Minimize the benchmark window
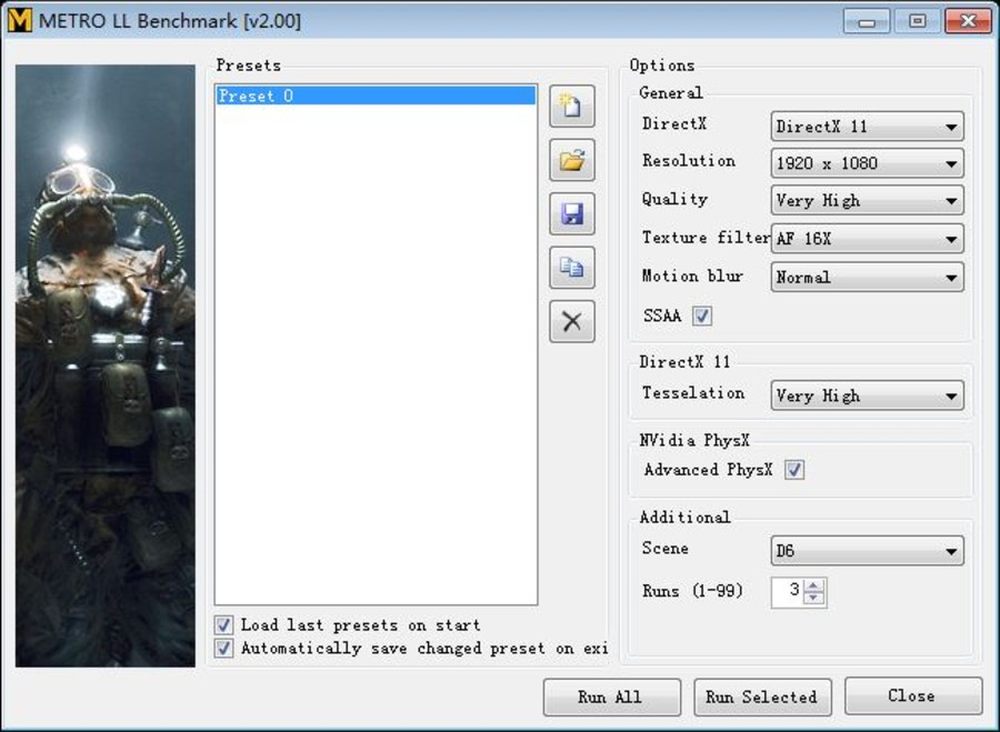The image size is (1000, 732). tap(866, 22)
